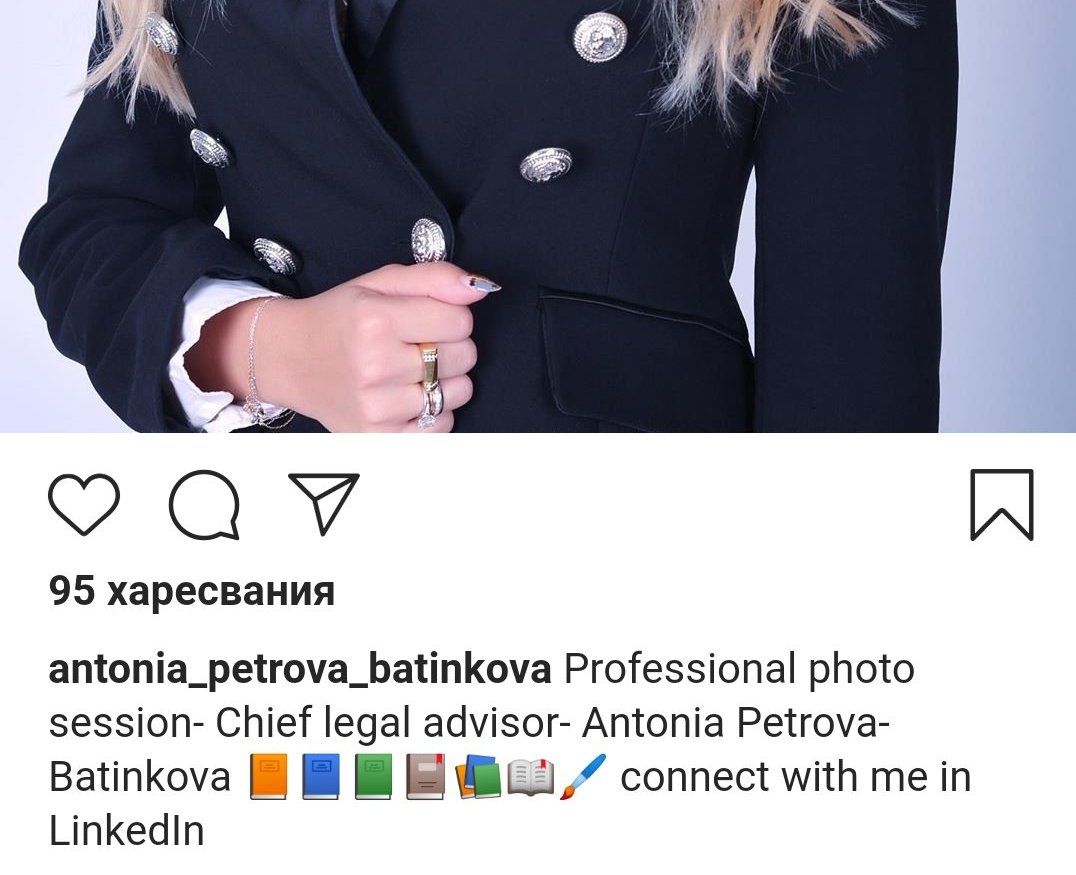The height and width of the screenshot is (875, 1076).
Task: Tap the brown notebook emoji with bookmark
Action: click(x=425, y=777)
